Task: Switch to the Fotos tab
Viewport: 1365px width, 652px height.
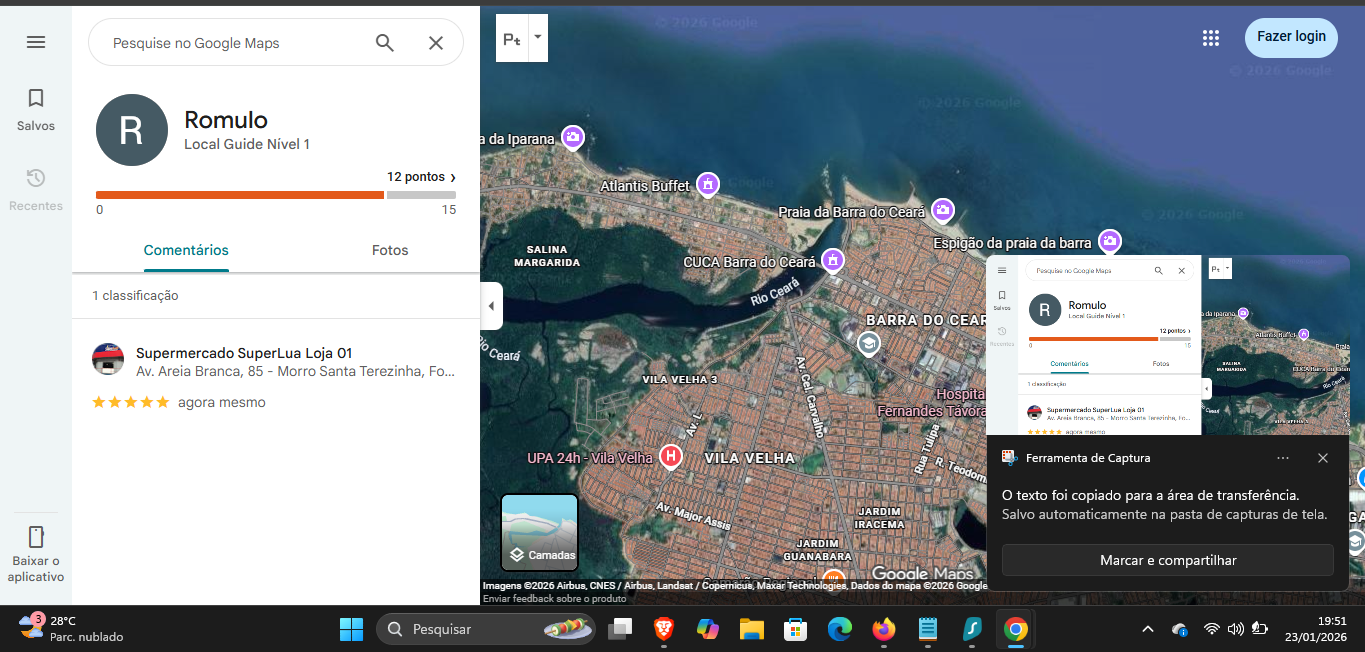Action: [390, 250]
